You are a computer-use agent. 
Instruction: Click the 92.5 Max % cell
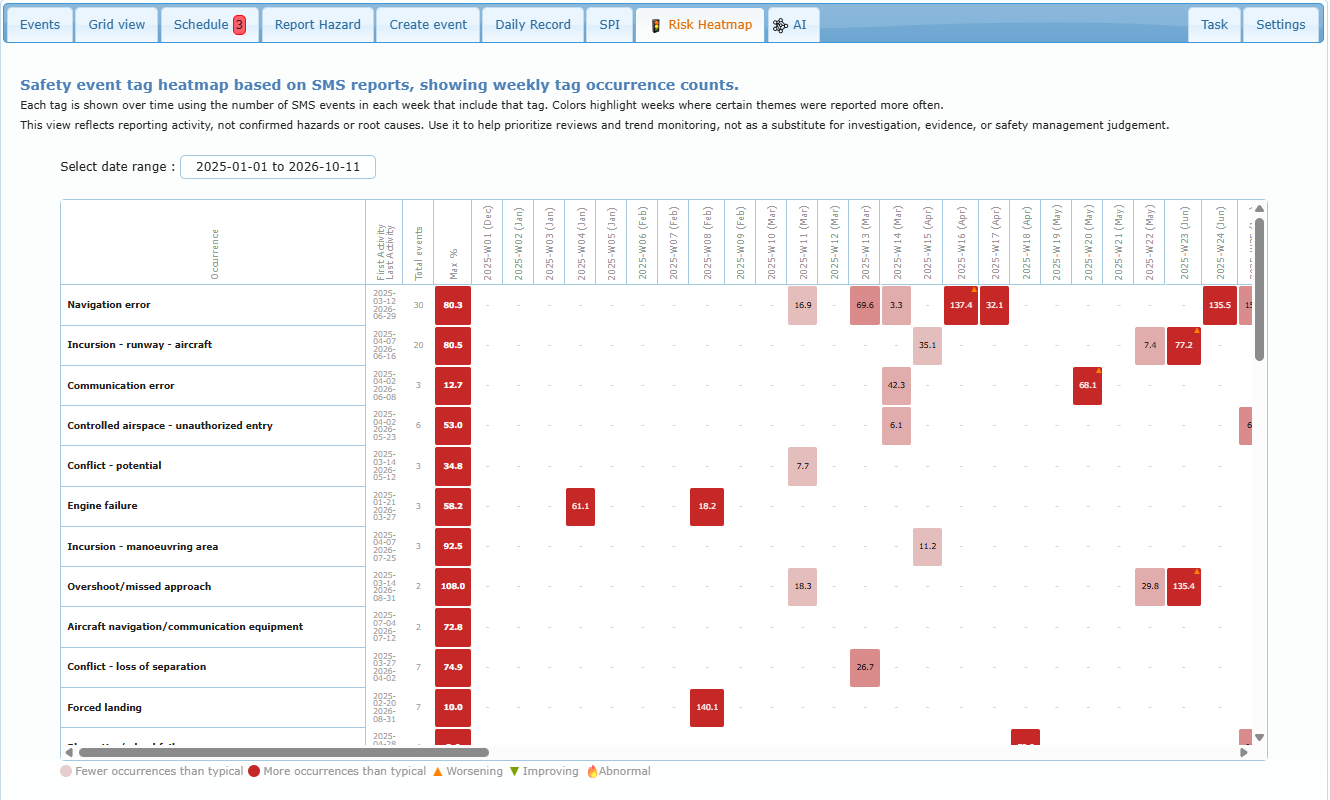tap(453, 547)
